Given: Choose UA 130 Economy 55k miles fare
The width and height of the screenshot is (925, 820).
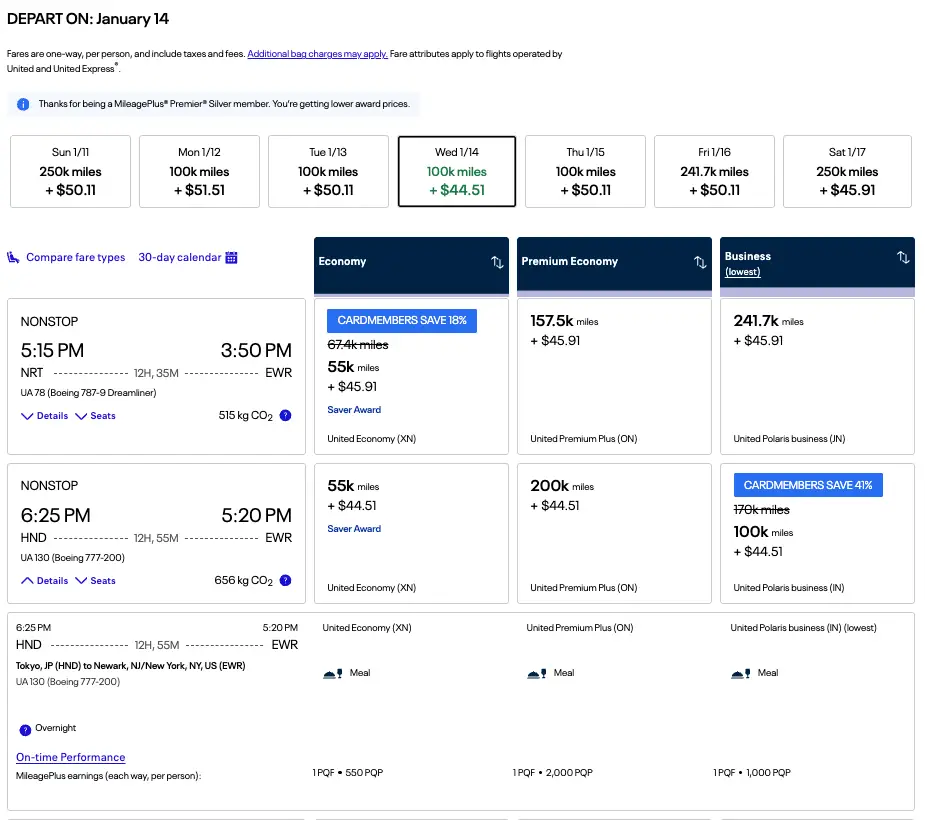Looking at the screenshot, I should 411,533.
